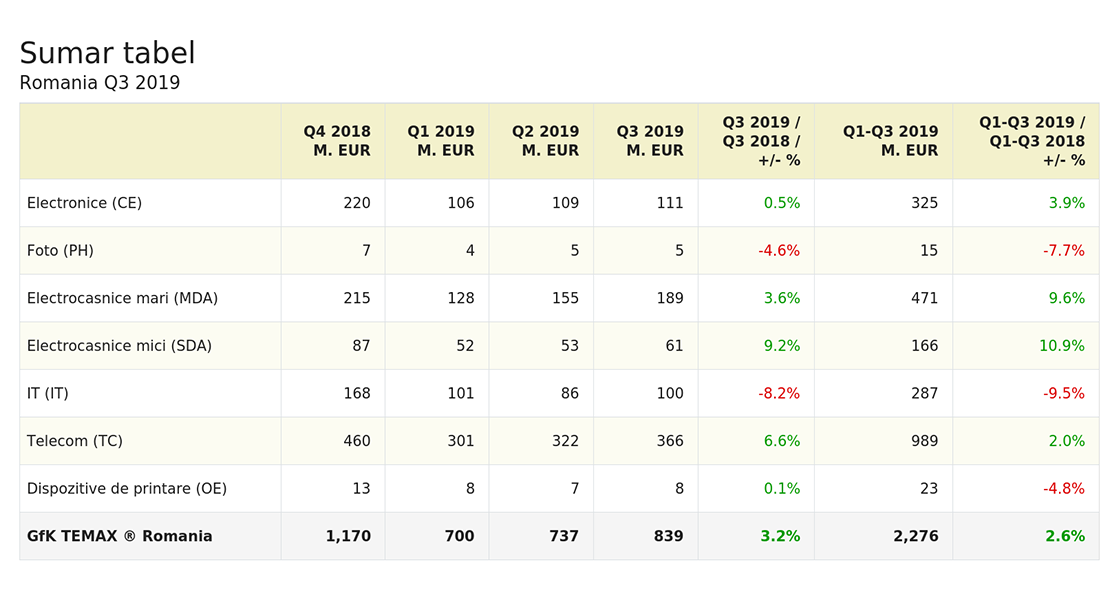Click MDA Q1 2019 value 128

click(x=461, y=298)
